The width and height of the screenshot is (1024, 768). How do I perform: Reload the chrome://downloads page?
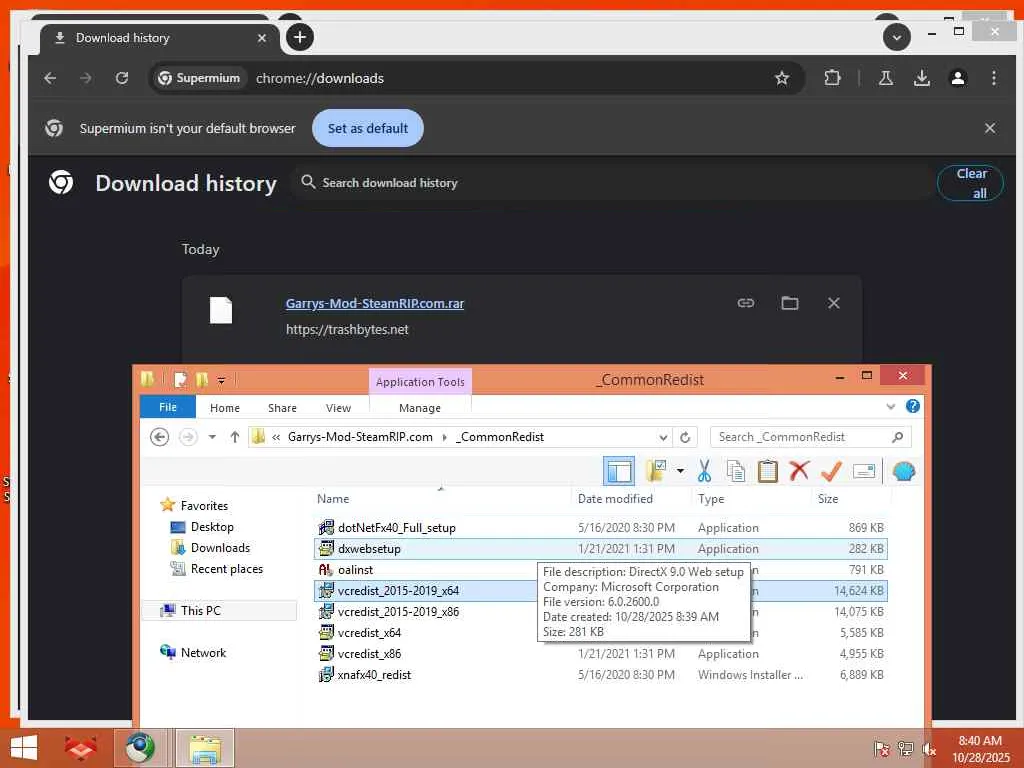point(121,78)
